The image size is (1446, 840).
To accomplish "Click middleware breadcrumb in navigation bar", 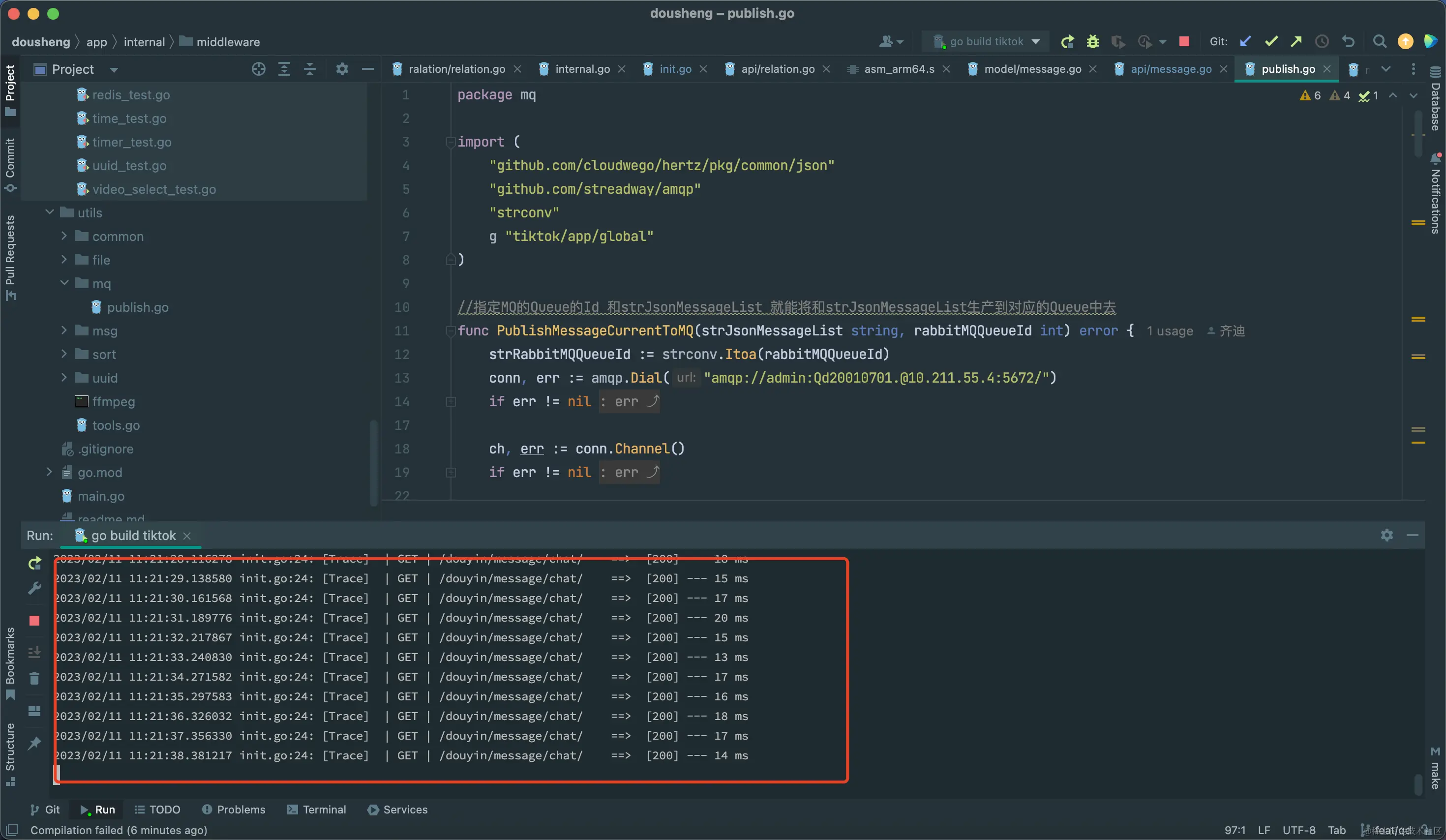I will 228,42.
